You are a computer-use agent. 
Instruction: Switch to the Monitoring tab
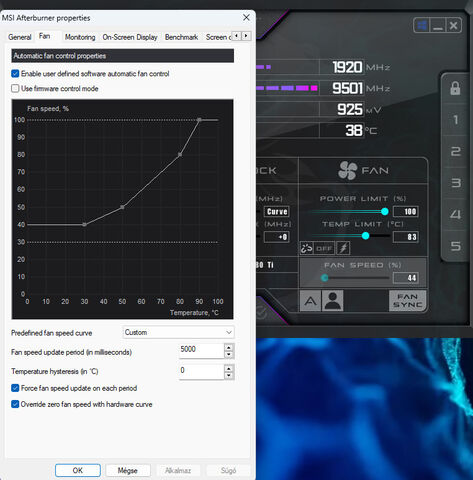(80, 37)
